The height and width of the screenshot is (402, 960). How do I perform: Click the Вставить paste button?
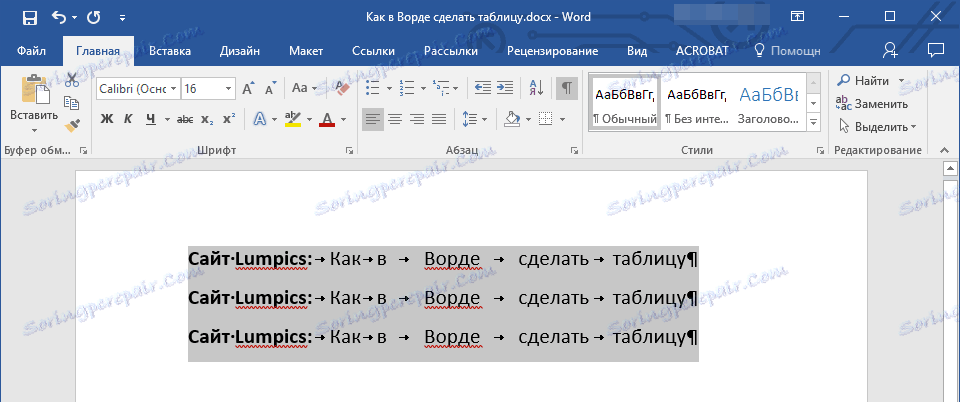pyautogui.click(x=34, y=97)
